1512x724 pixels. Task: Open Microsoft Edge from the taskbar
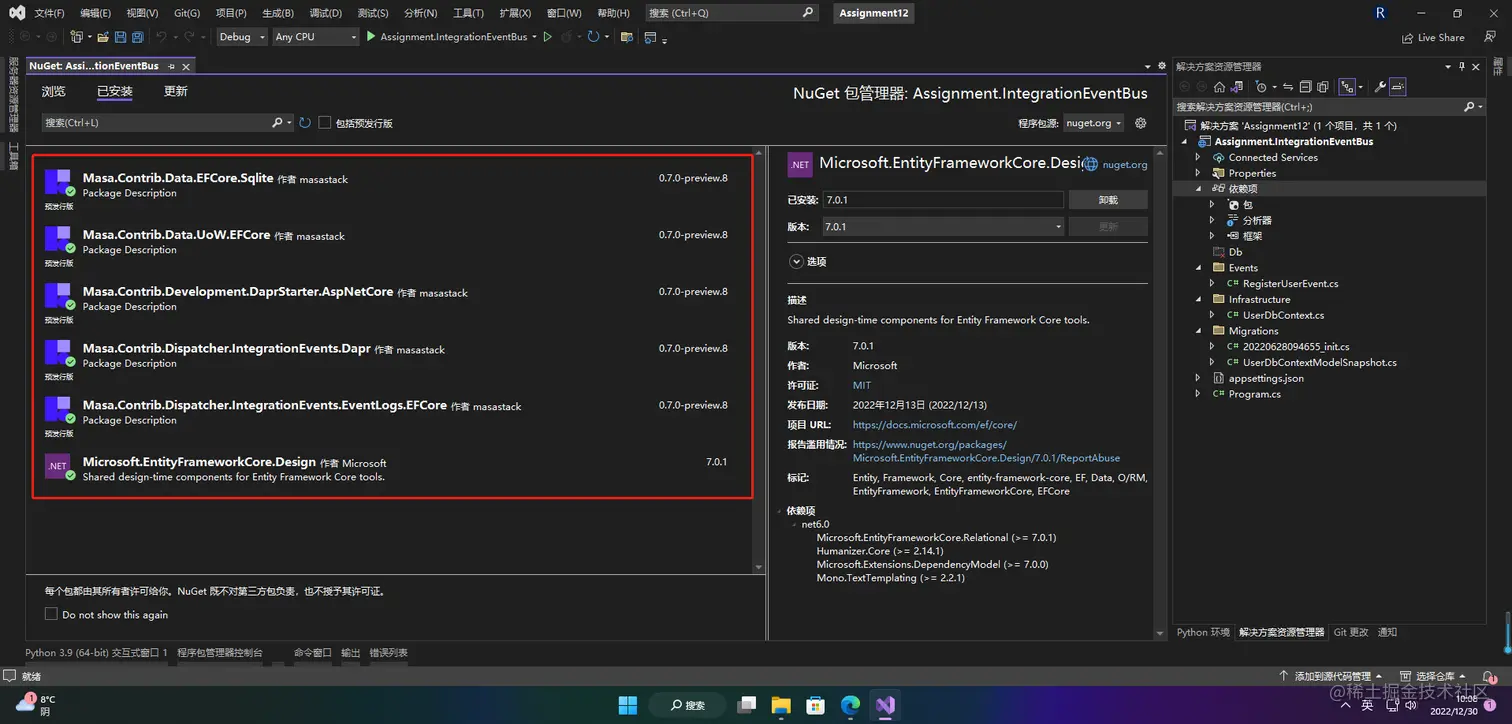point(850,705)
